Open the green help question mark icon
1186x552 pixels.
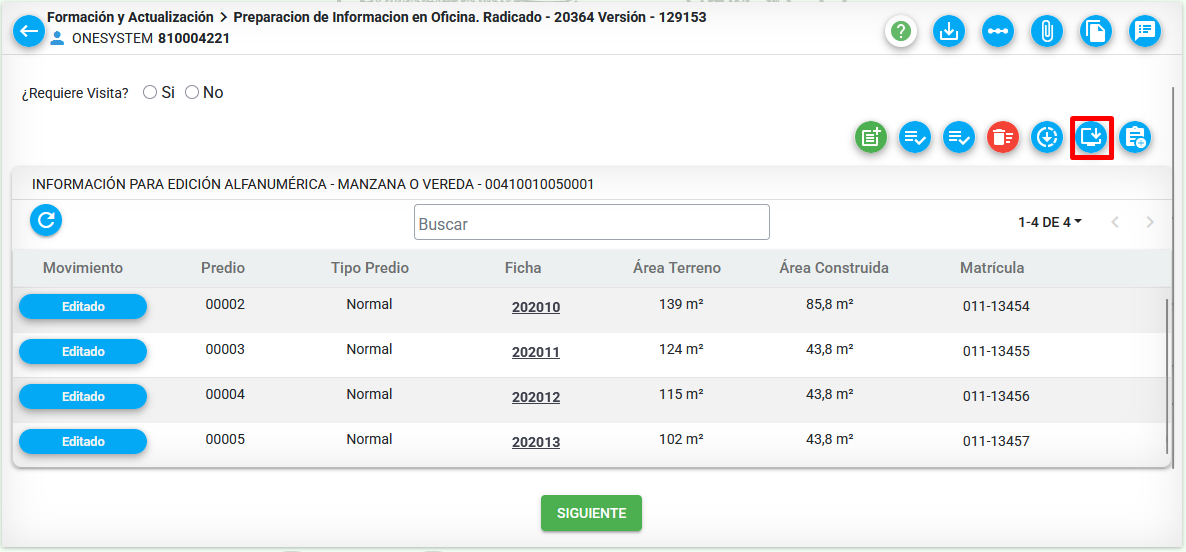coord(900,31)
